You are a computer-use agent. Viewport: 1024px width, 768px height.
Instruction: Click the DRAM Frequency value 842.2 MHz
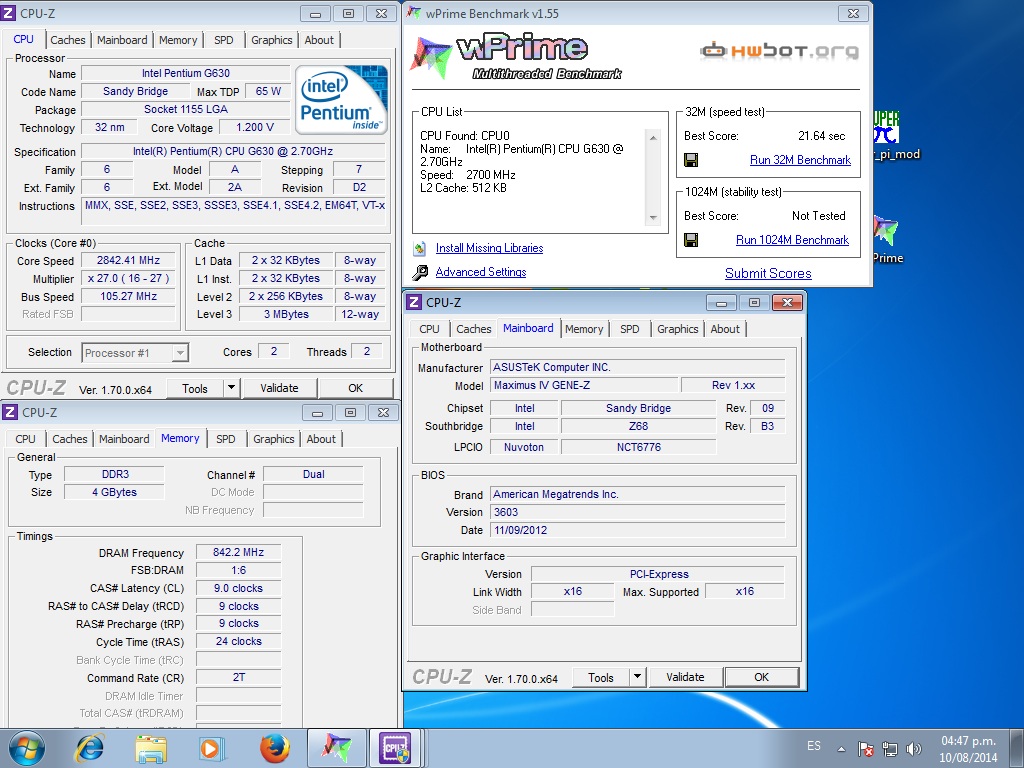(238, 552)
